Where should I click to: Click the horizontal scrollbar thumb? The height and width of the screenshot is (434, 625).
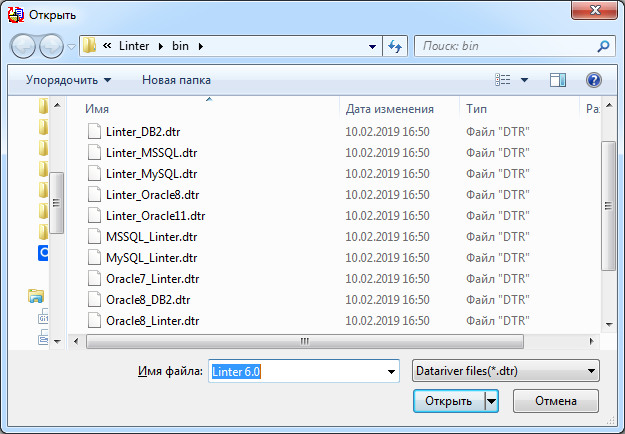click(x=305, y=342)
